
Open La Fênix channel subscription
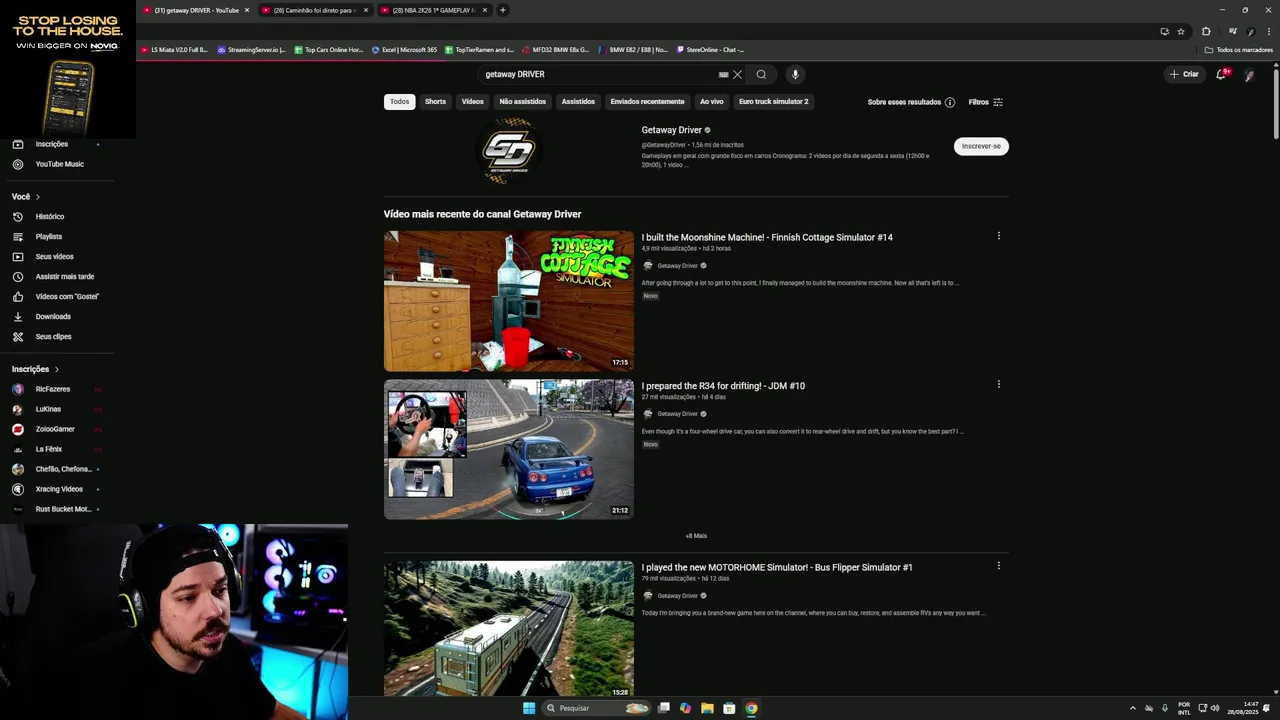coord(49,449)
